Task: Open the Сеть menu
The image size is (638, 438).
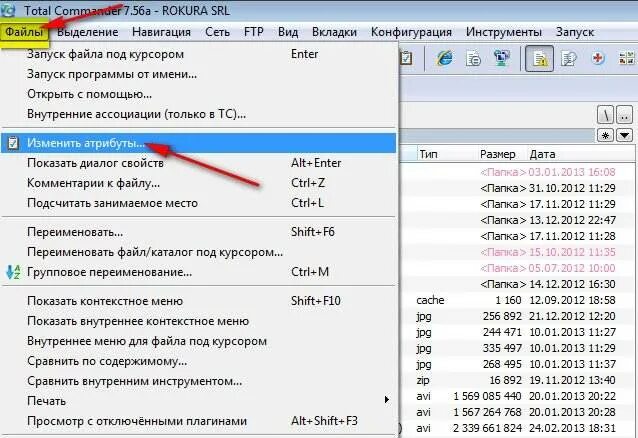Action: 217,32
